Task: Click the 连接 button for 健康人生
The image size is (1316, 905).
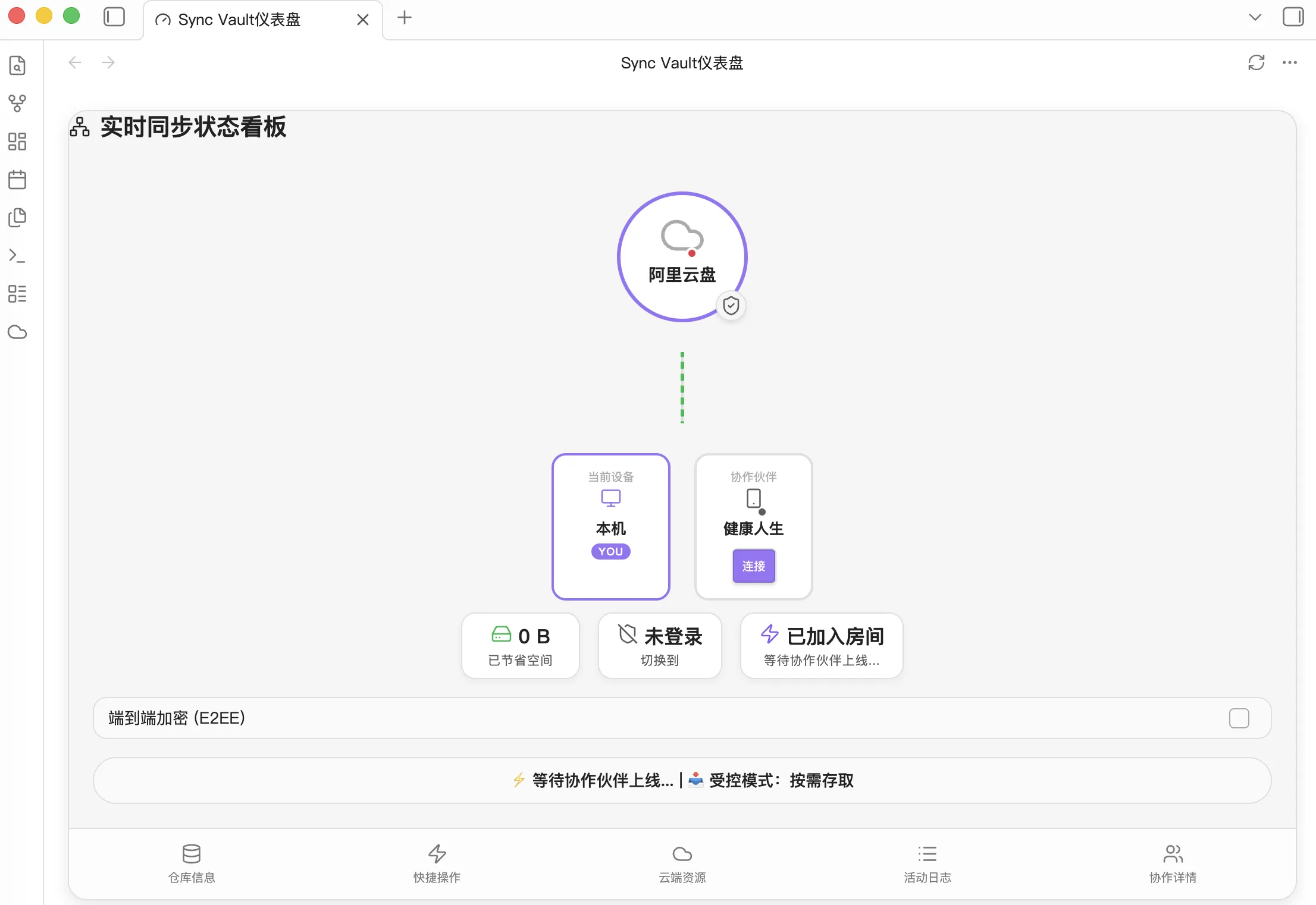Action: (754, 566)
